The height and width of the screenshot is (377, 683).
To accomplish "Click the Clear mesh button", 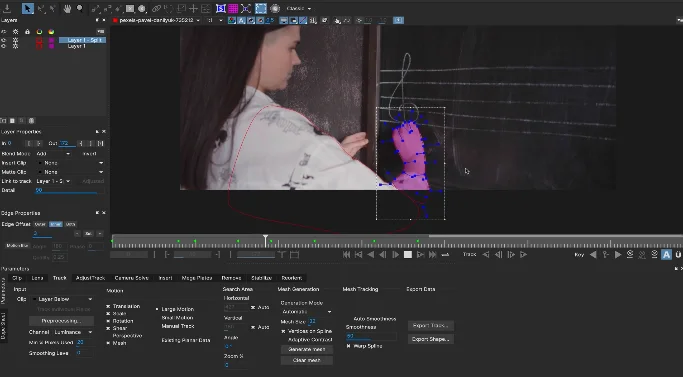I will click(x=307, y=360).
